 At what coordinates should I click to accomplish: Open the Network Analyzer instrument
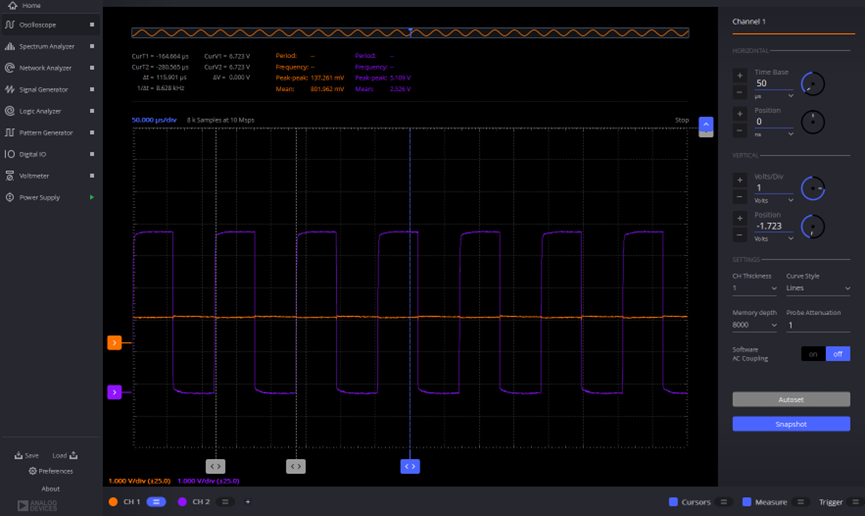pos(45,68)
